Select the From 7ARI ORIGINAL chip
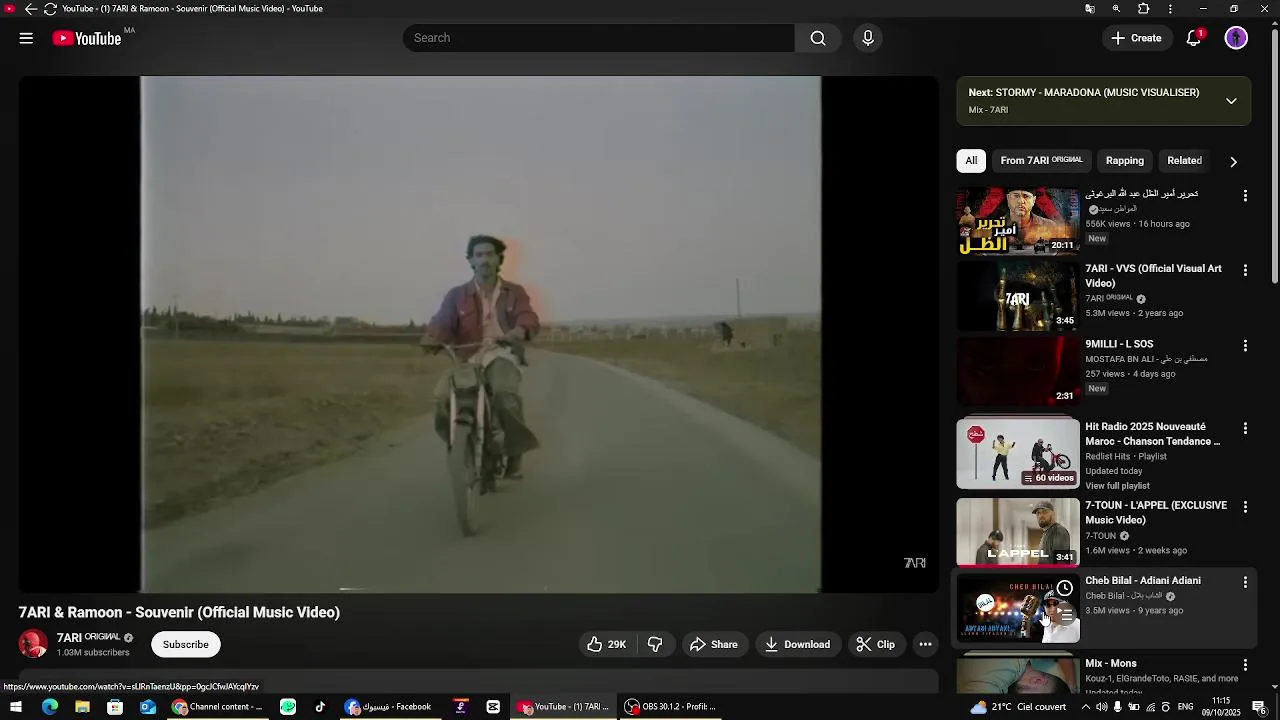Image resolution: width=1280 pixels, height=720 pixels. click(1041, 161)
